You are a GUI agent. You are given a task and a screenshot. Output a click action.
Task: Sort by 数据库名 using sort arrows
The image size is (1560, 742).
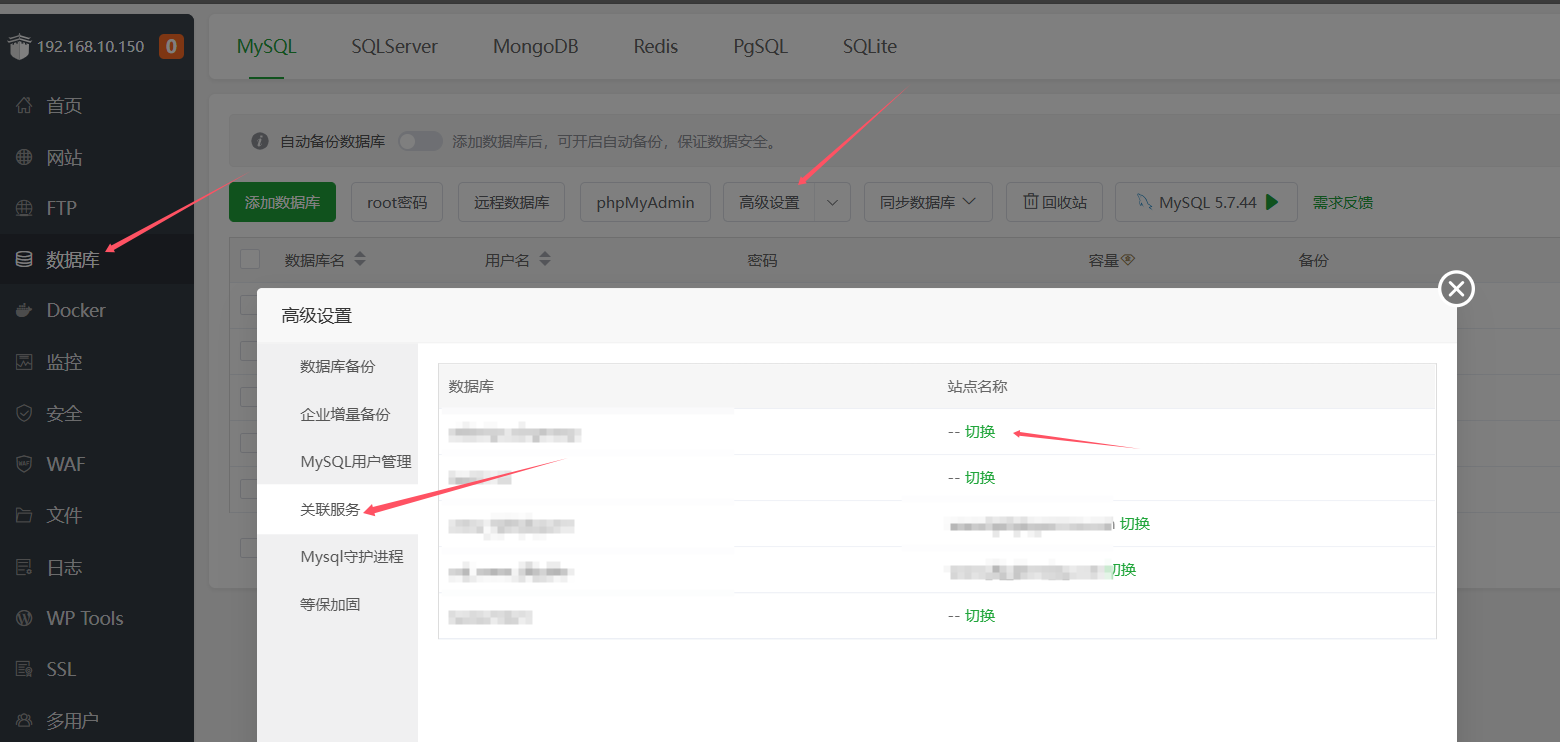[360, 259]
